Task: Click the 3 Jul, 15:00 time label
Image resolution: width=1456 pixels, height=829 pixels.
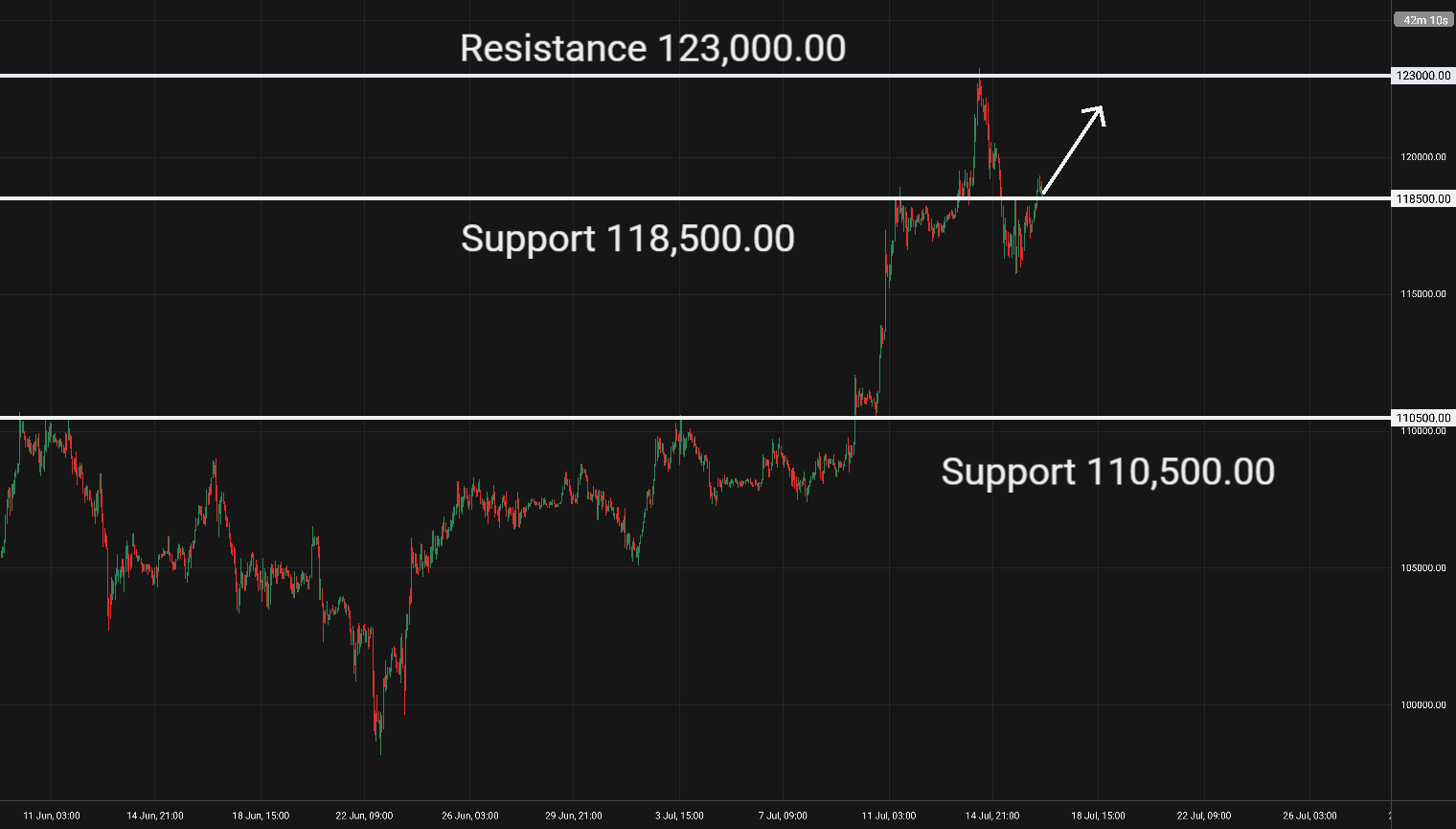Action: (679, 816)
